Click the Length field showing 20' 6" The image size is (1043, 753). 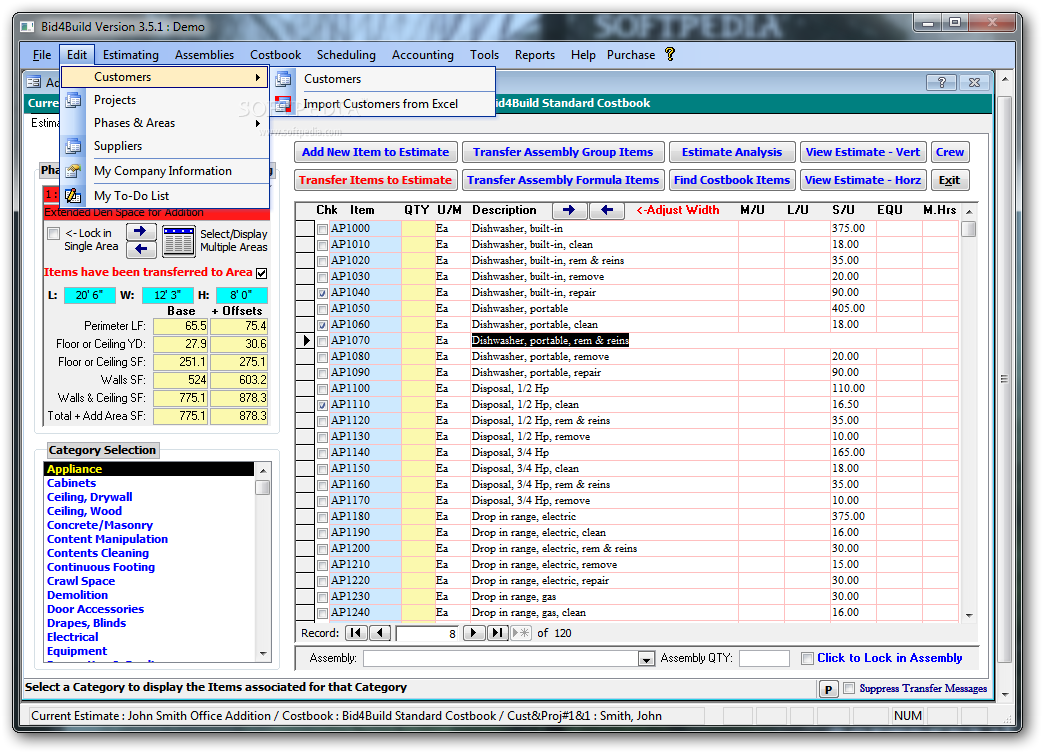[90, 295]
